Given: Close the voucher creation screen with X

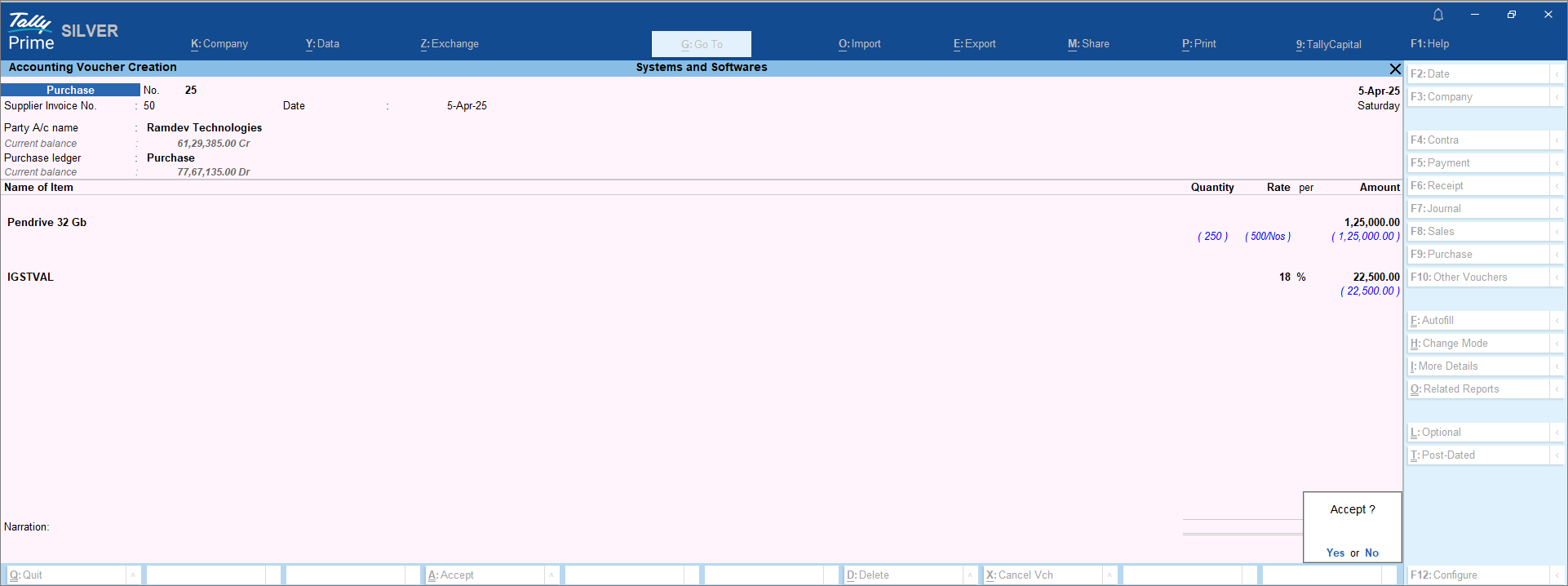Looking at the screenshot, I should 1395,69.
